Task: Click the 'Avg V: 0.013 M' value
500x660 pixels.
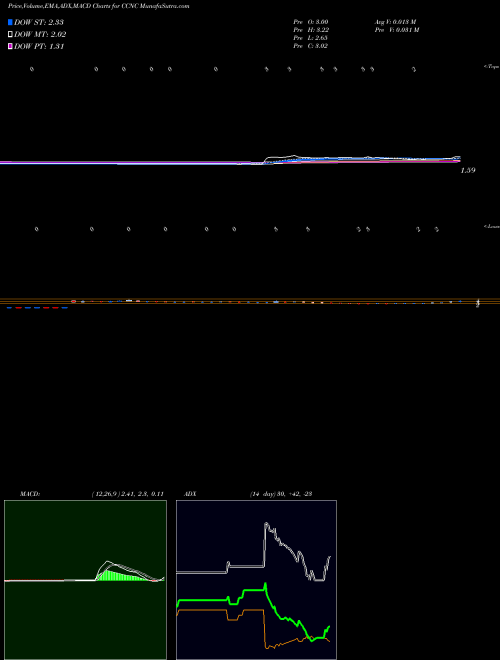Action: (396, 22)
